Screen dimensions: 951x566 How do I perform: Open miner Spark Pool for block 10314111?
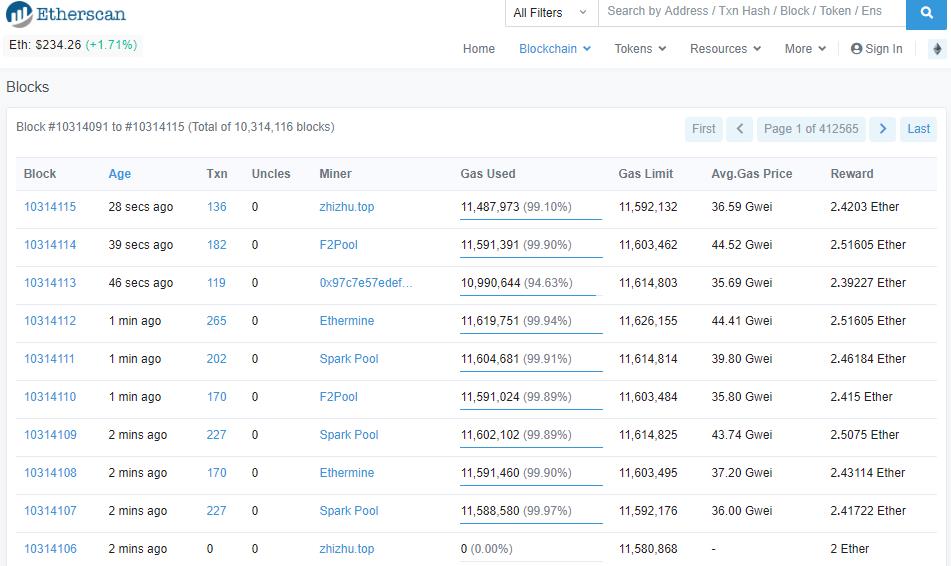pos(349,359)
